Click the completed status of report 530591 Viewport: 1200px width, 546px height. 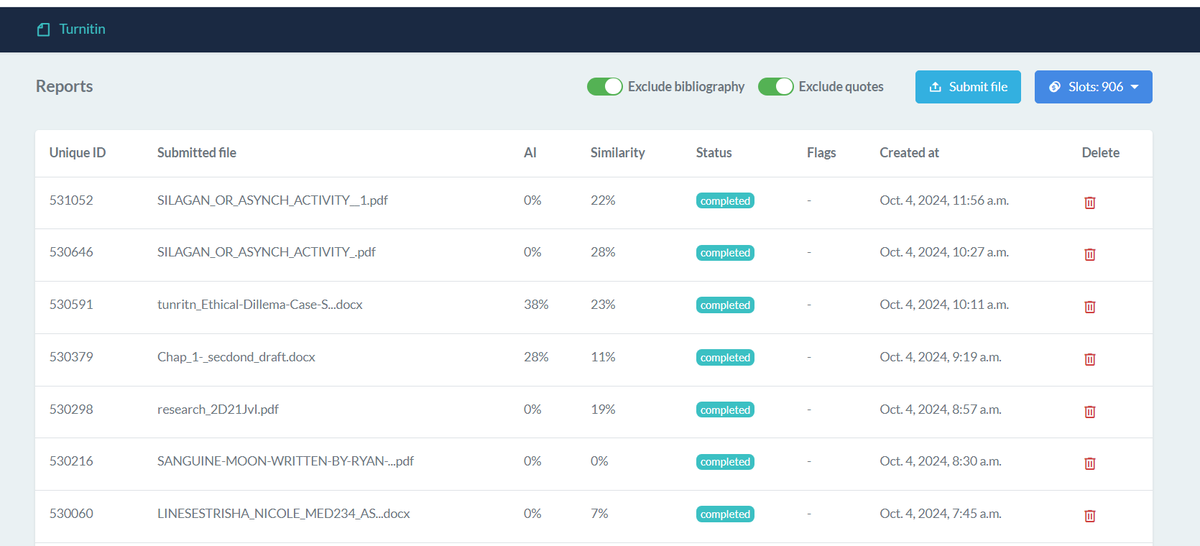pos(725,305)
